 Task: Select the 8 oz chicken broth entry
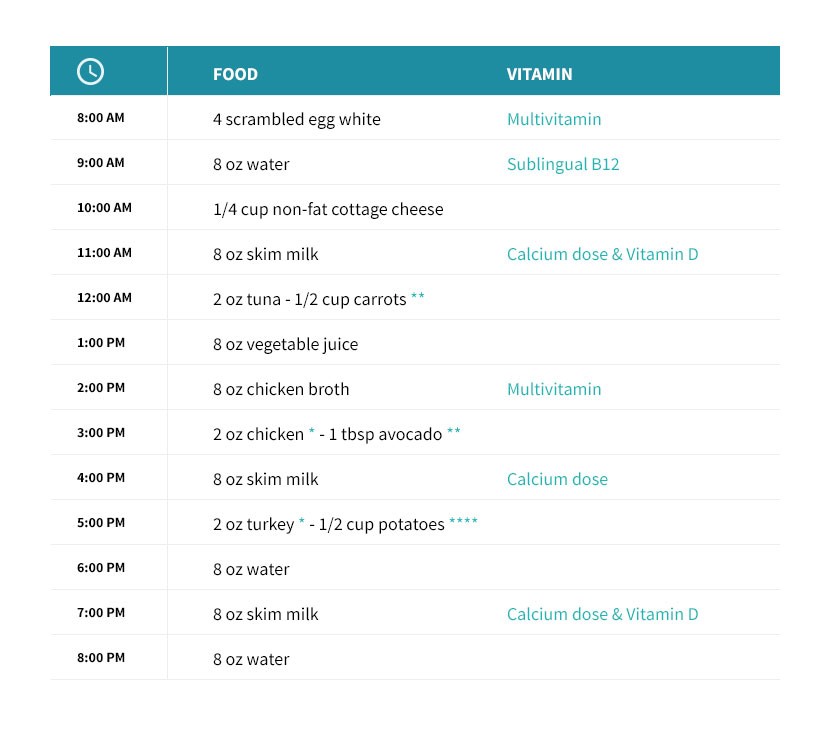click(x=281, y=389)
